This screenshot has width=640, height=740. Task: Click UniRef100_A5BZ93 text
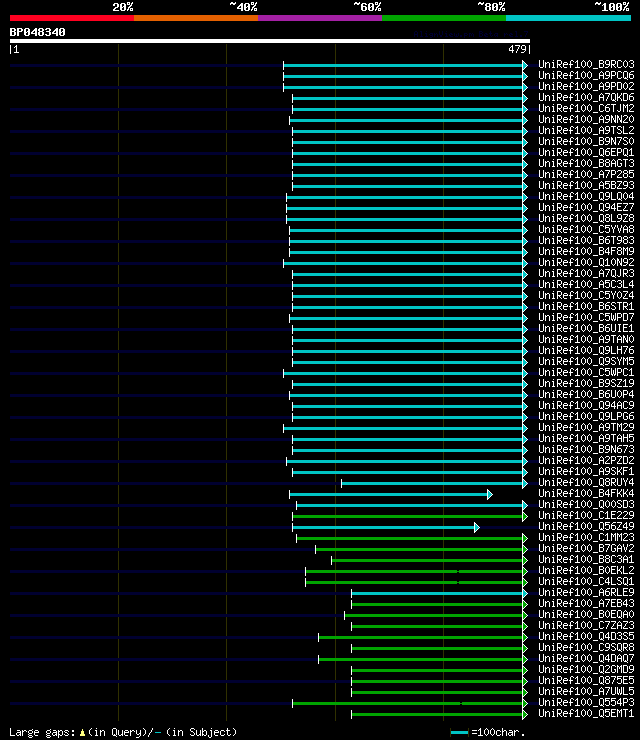tap(586, 185)
